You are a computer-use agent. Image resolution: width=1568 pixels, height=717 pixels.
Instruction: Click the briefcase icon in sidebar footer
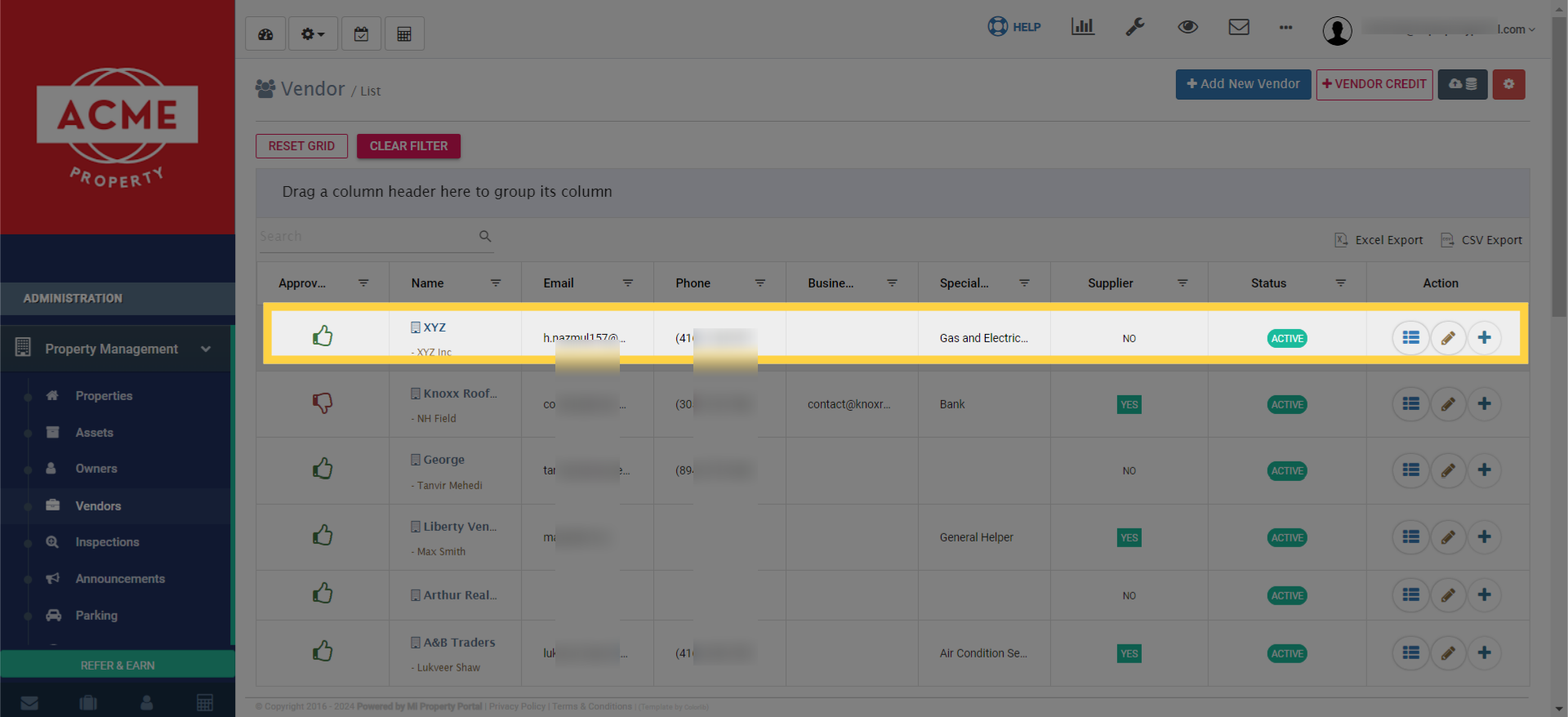coord(88,702)
